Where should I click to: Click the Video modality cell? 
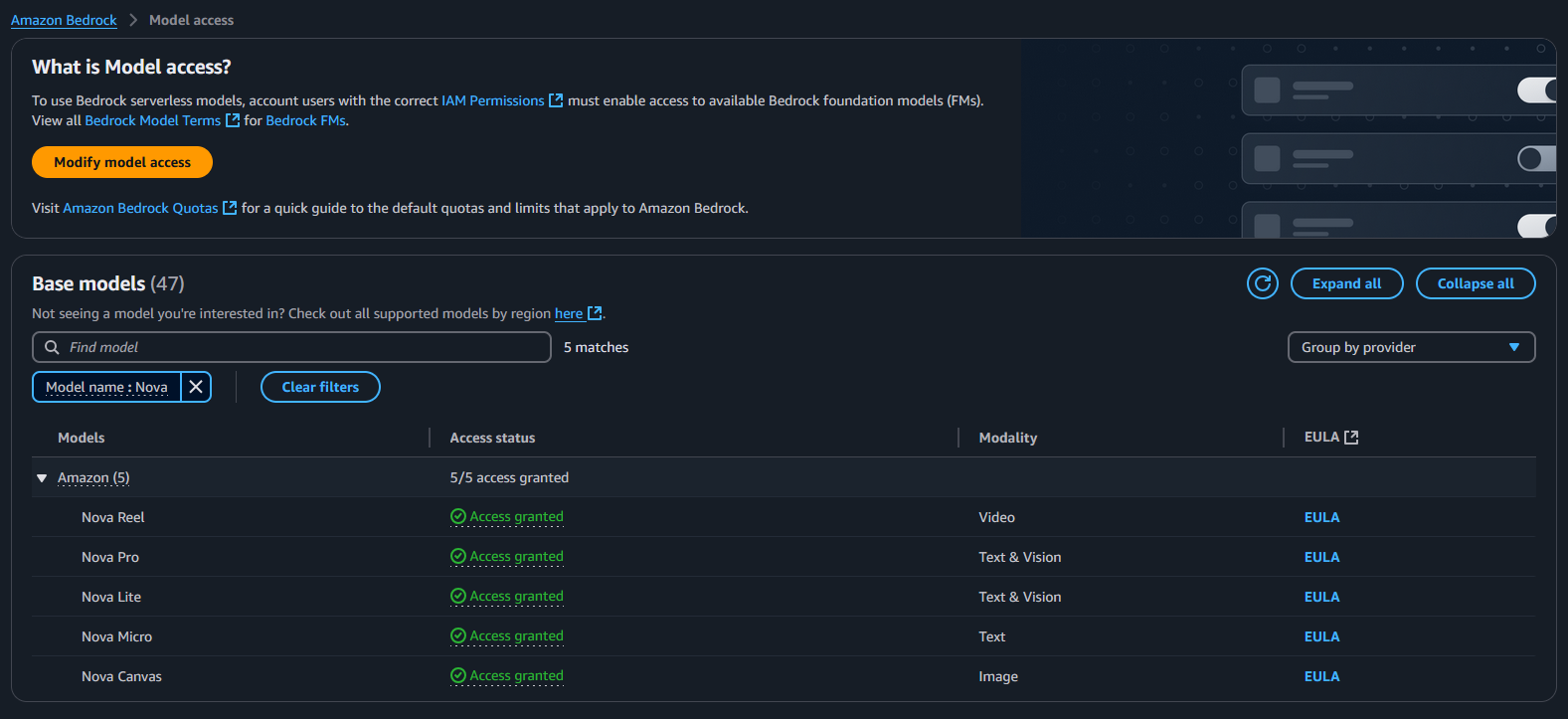coord(996,517)
